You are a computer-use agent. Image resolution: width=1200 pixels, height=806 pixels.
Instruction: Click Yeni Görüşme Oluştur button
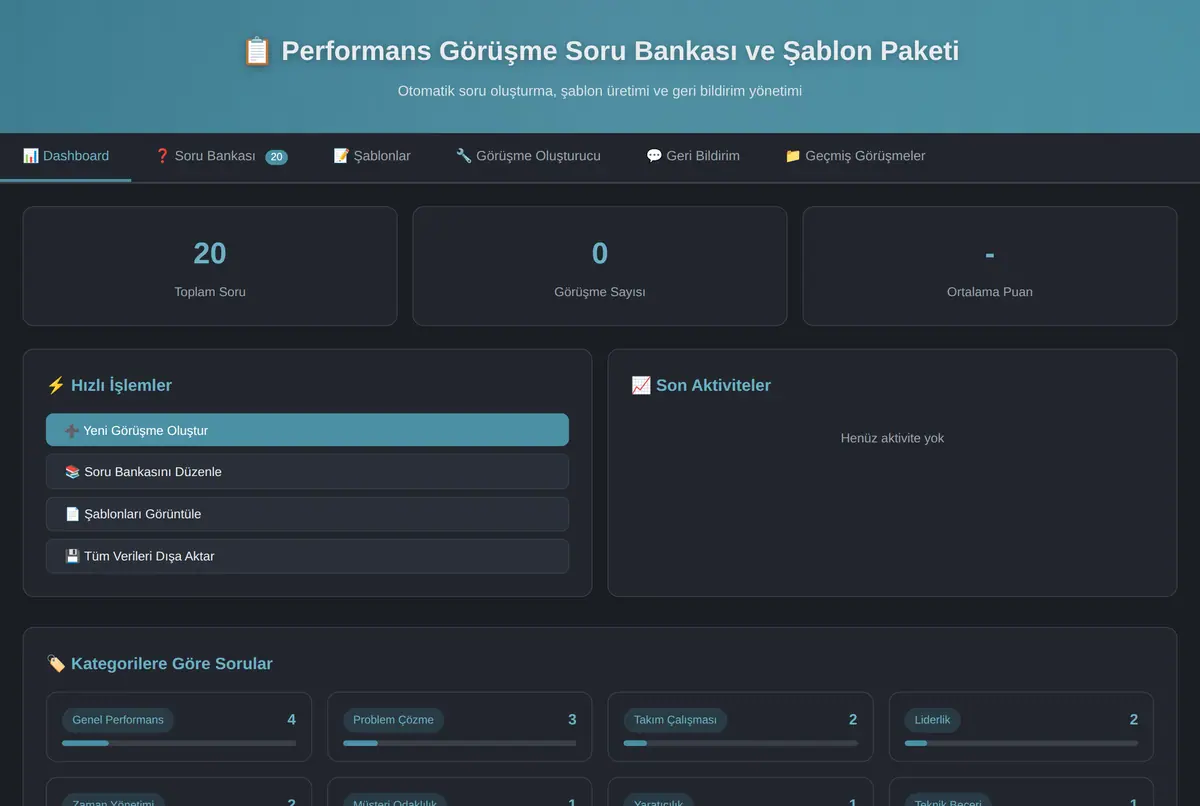pyautogui.click(x=307, y=430)
